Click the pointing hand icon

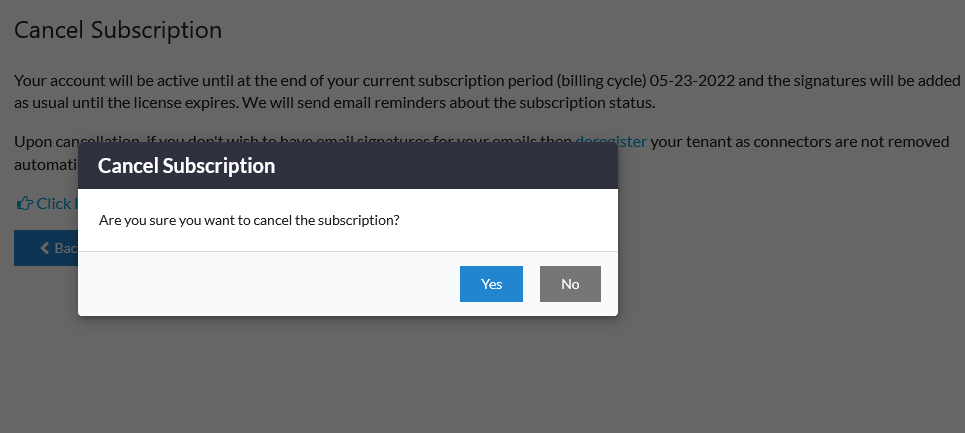[x=24, y=204]
